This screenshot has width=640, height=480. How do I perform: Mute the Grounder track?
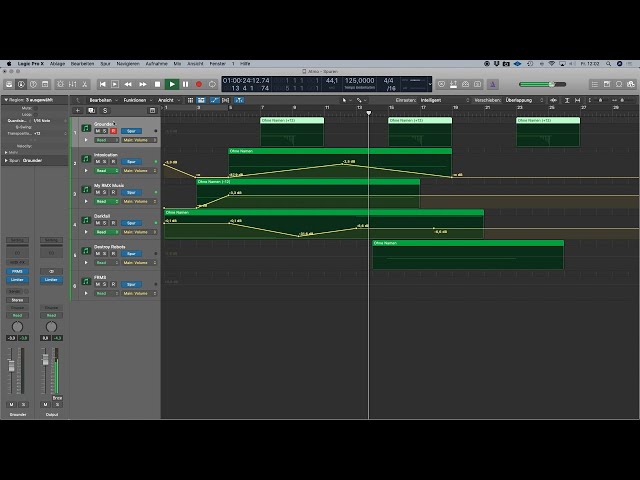click(98, 131)
